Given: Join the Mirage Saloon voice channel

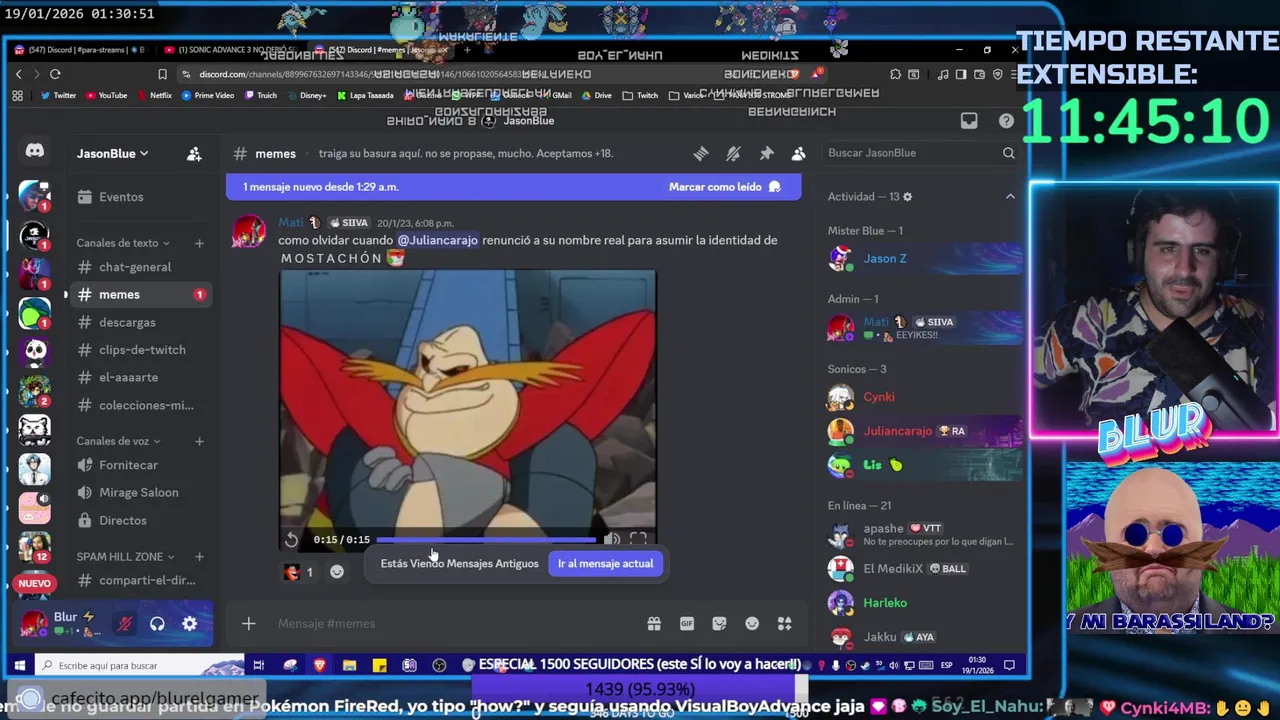Looking at the screenshot, I should coord(140,493).
